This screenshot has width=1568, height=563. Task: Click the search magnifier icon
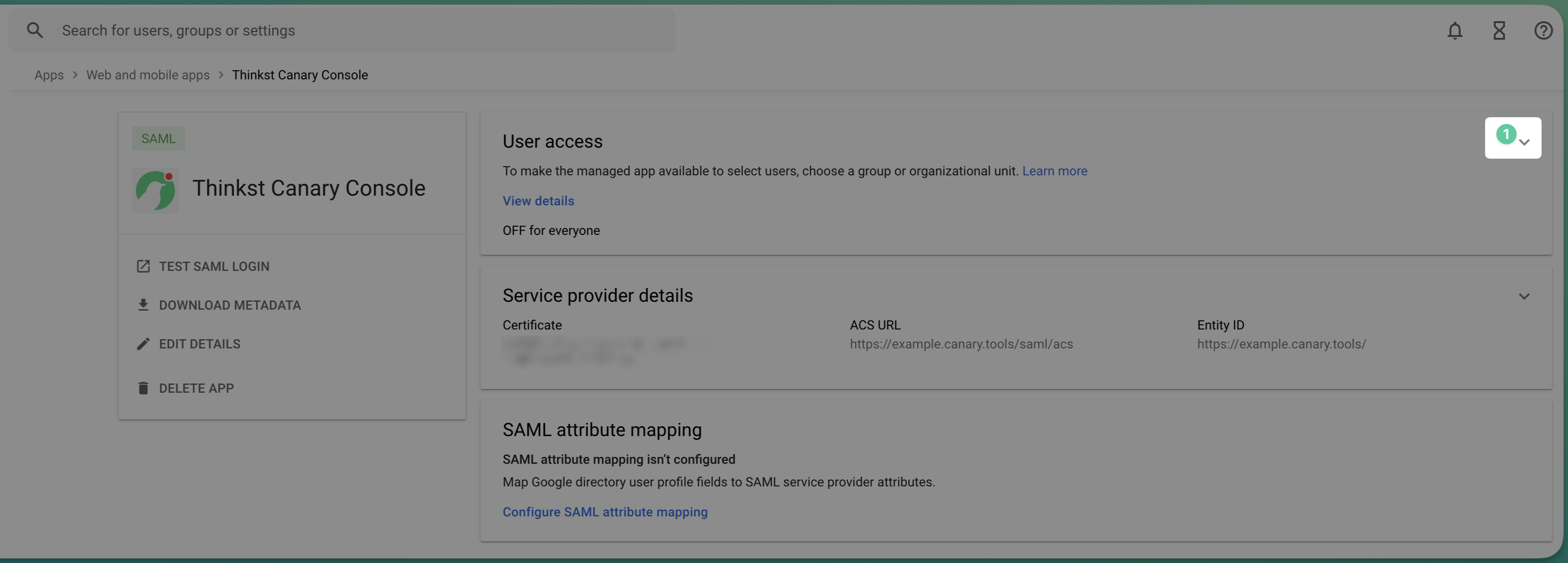pyautogui.click(x=35, y=30)
